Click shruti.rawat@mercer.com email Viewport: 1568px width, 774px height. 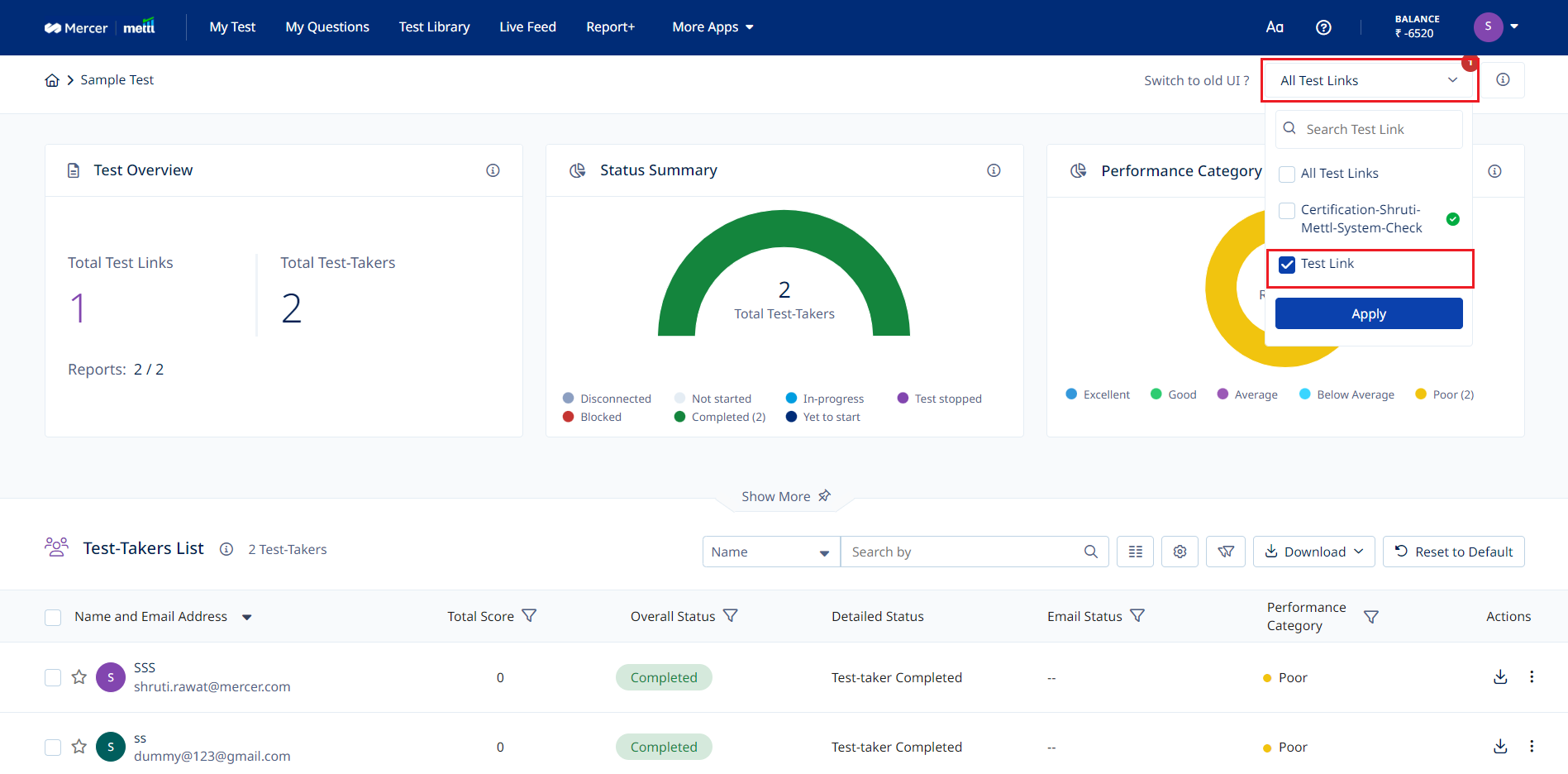click(x=212, y=686)
